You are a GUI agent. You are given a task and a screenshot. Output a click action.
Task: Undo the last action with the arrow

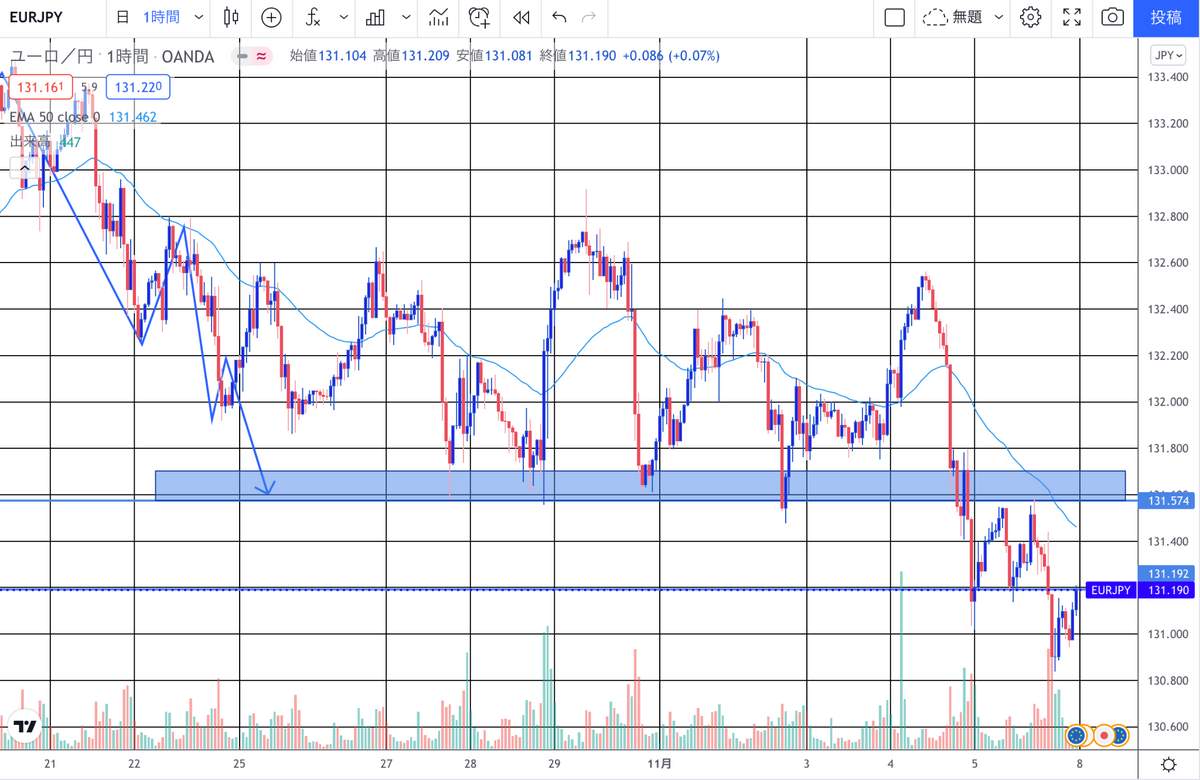tap(559, 17)
